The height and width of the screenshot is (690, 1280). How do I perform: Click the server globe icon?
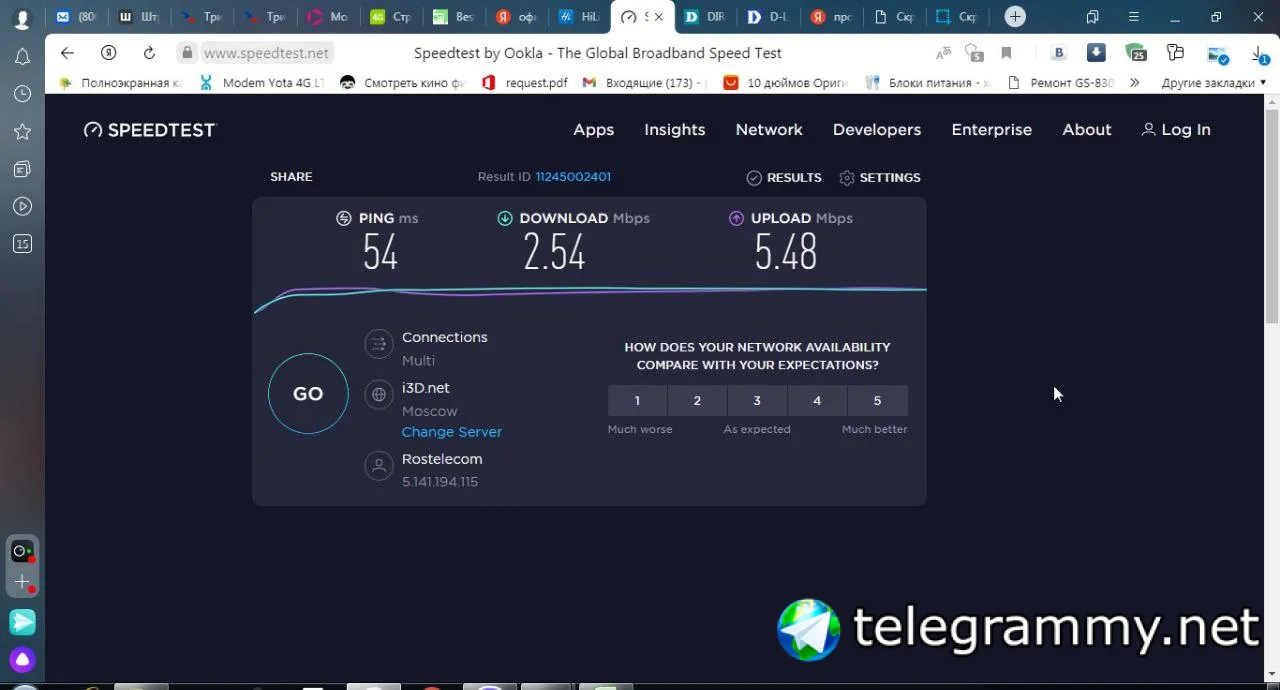point(379,395)
